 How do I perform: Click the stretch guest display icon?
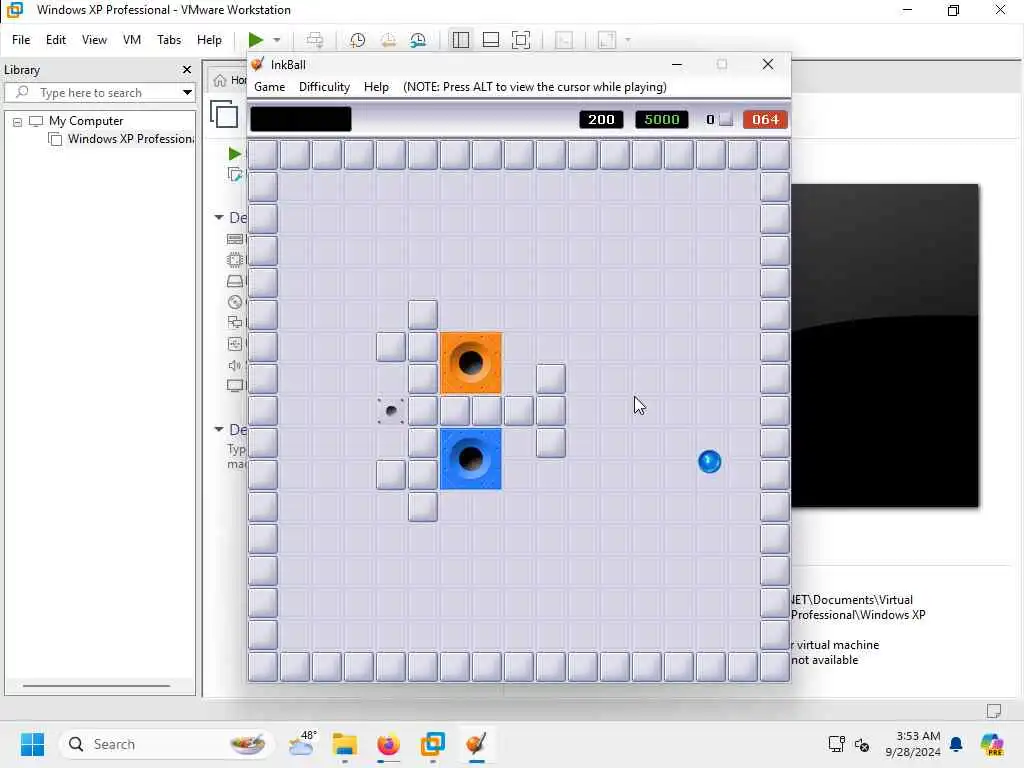(607, 40)
